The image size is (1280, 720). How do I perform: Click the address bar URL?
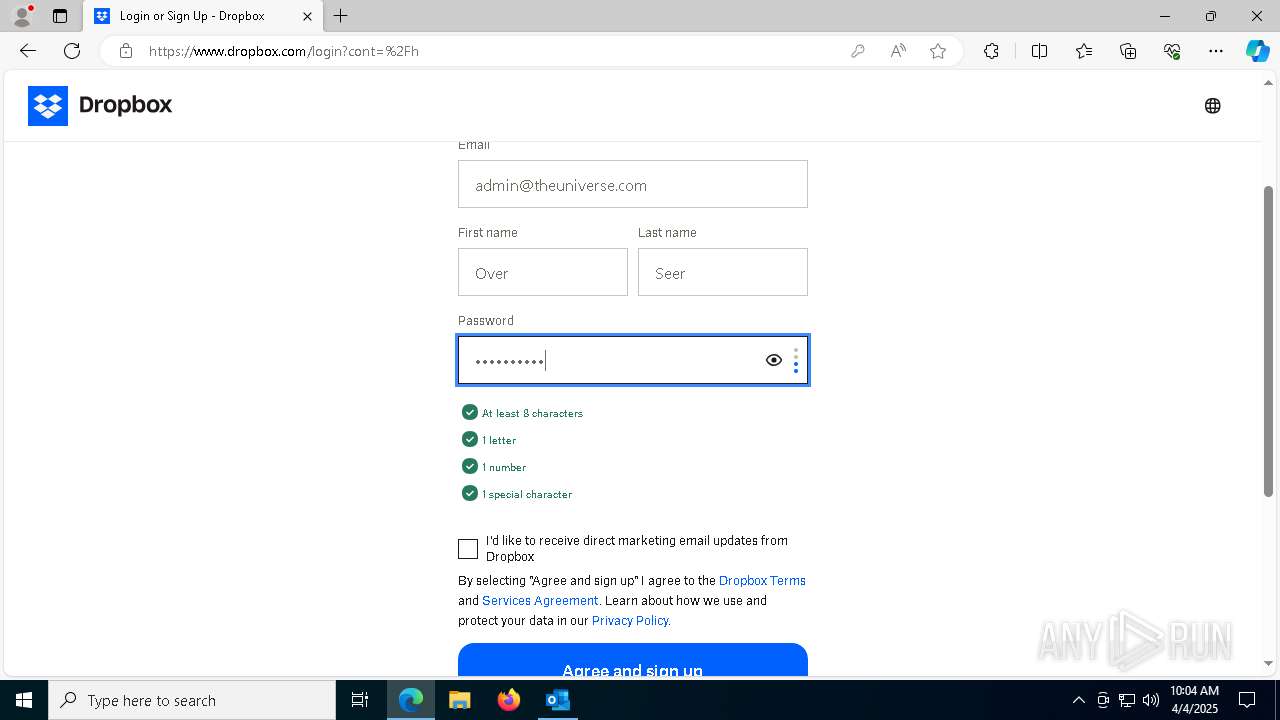(284, 51)
